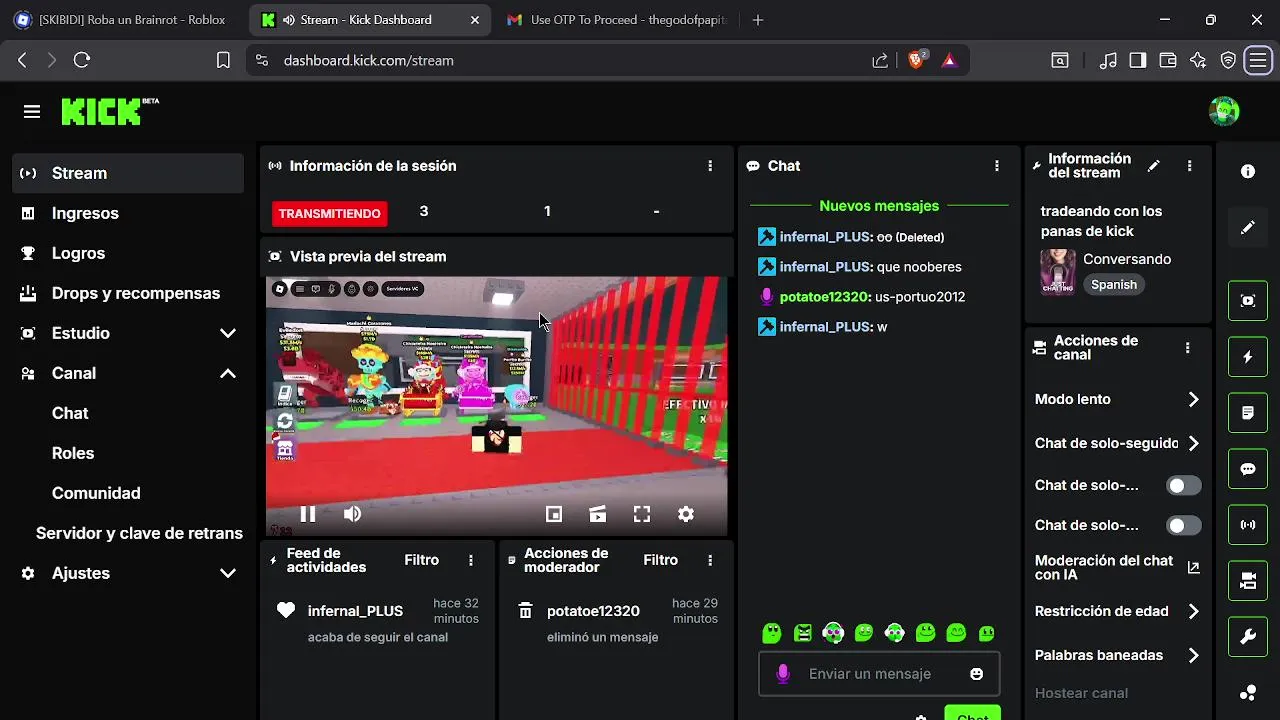Expand the Ajustes sidebar section
The width and height of the screenshot is (1280, 720).
tap(129, 573)
